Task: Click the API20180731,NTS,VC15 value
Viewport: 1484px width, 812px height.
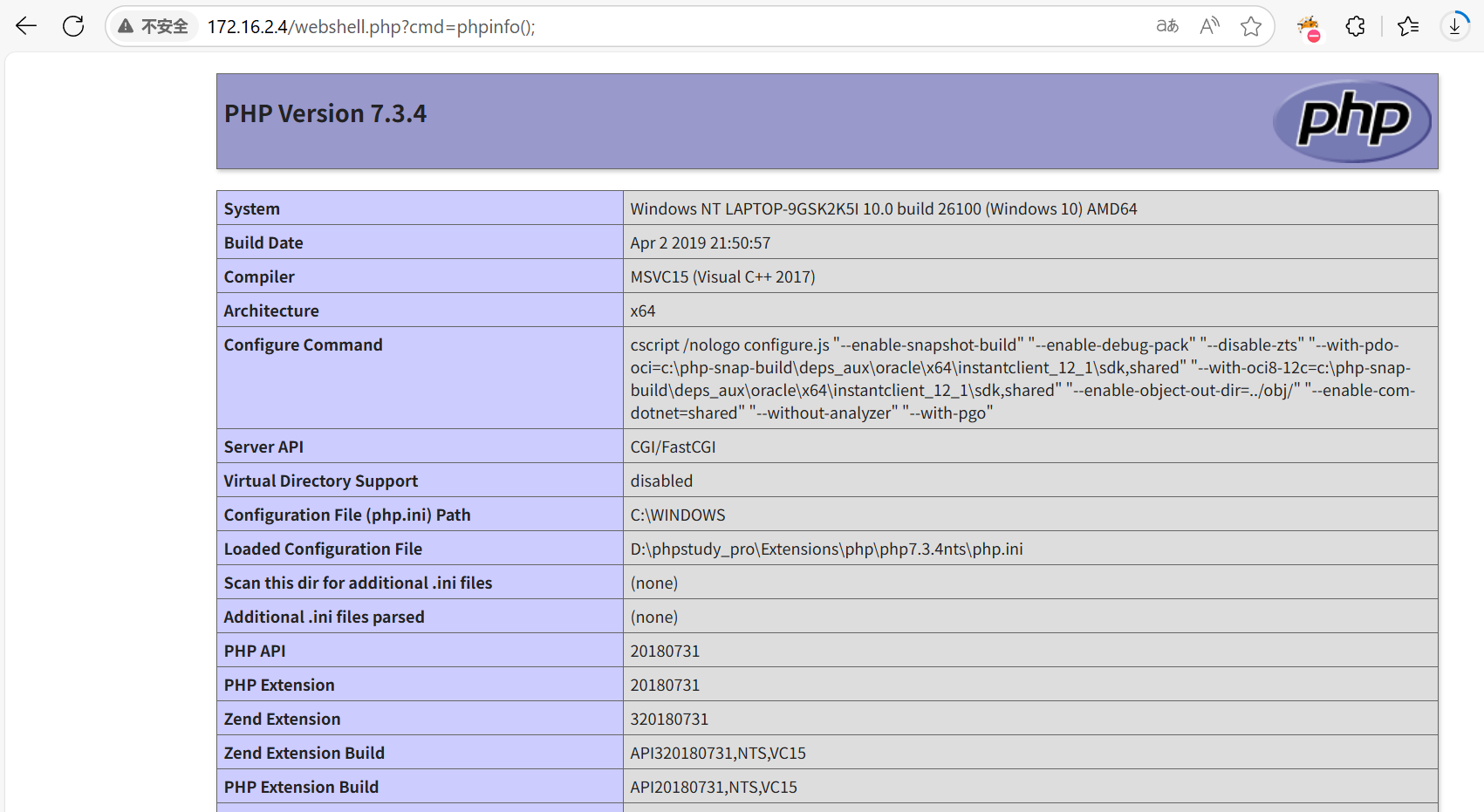Action: [x=715, y=787]
